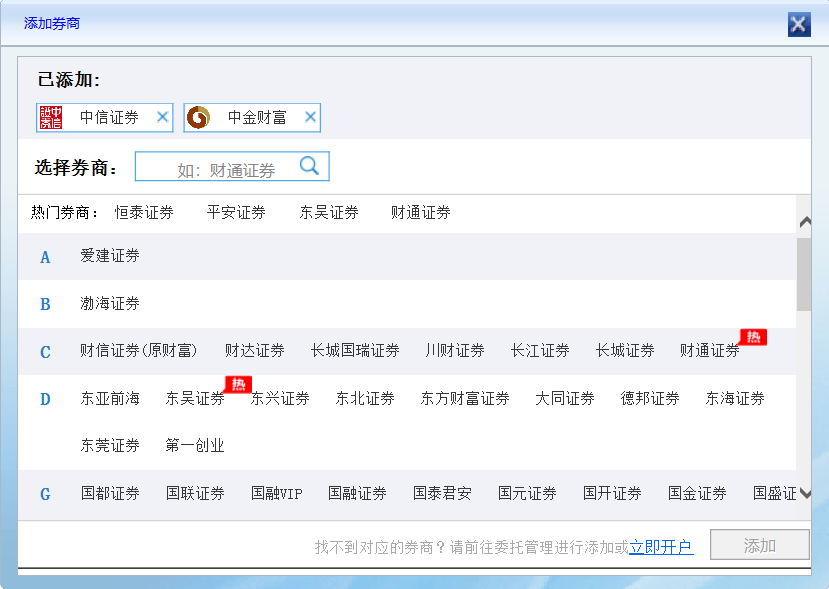Image resolution: width=829 pixels, height=589 pixels.
Task: Select 长城证券 in the C row
Action: [x=625, y=351]
